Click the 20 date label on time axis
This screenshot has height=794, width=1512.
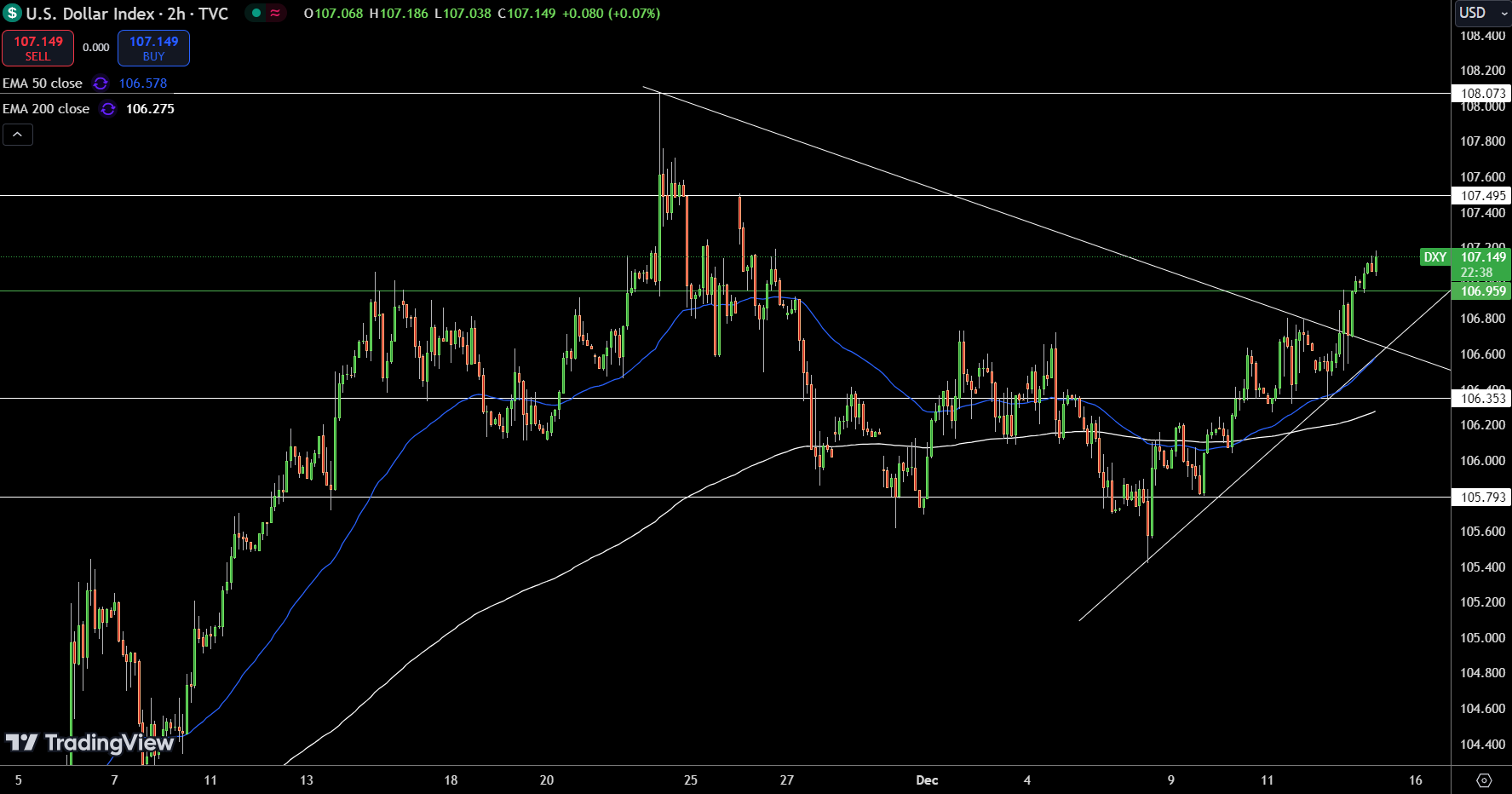tap(547, 780)
